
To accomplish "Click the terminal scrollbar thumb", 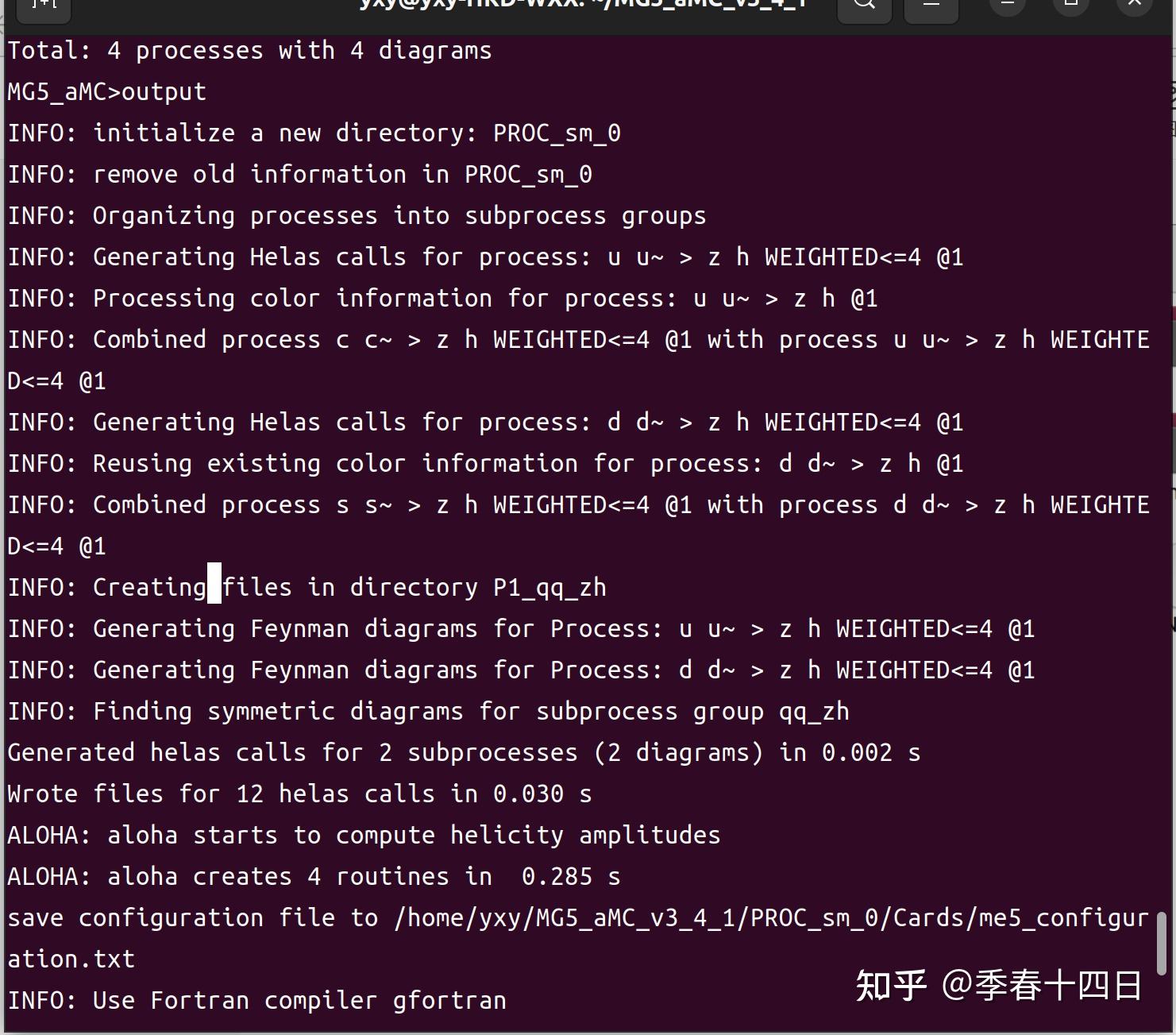I will 1161,943.
